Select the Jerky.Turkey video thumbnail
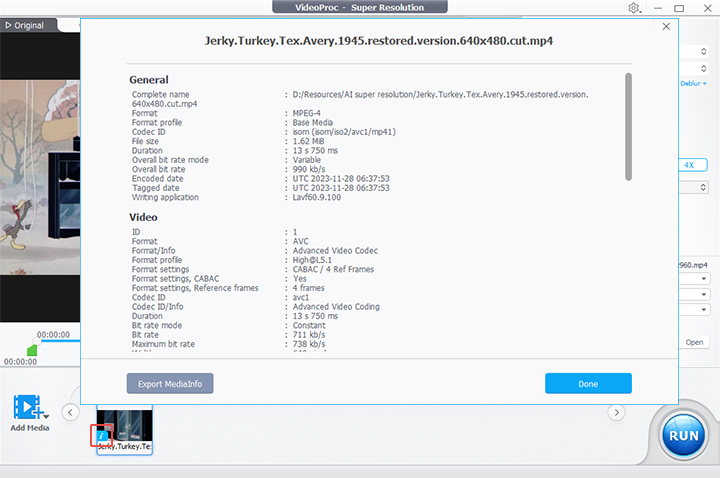 point(124,430)
